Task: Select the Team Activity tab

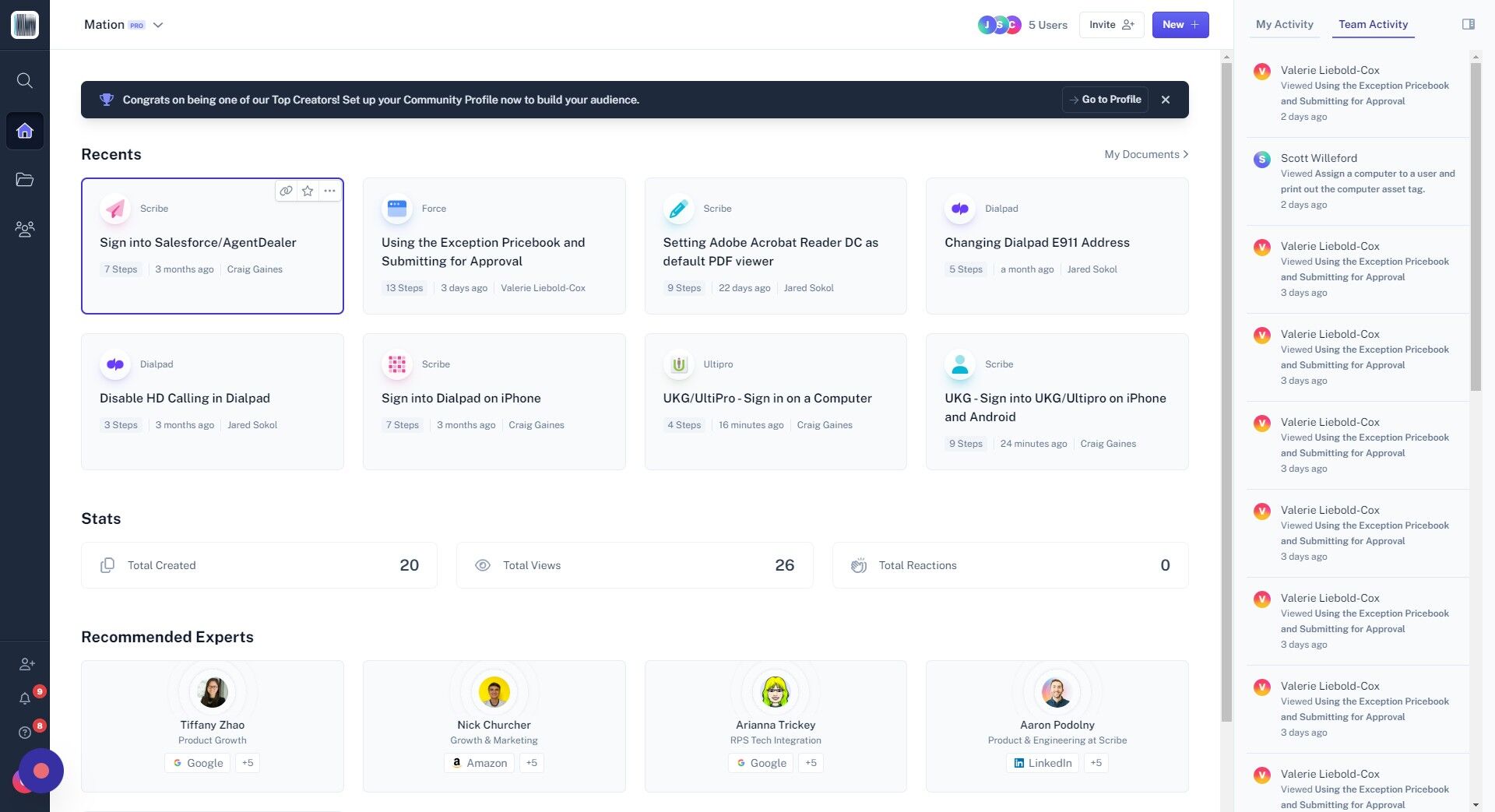Action: [1373, 24]
